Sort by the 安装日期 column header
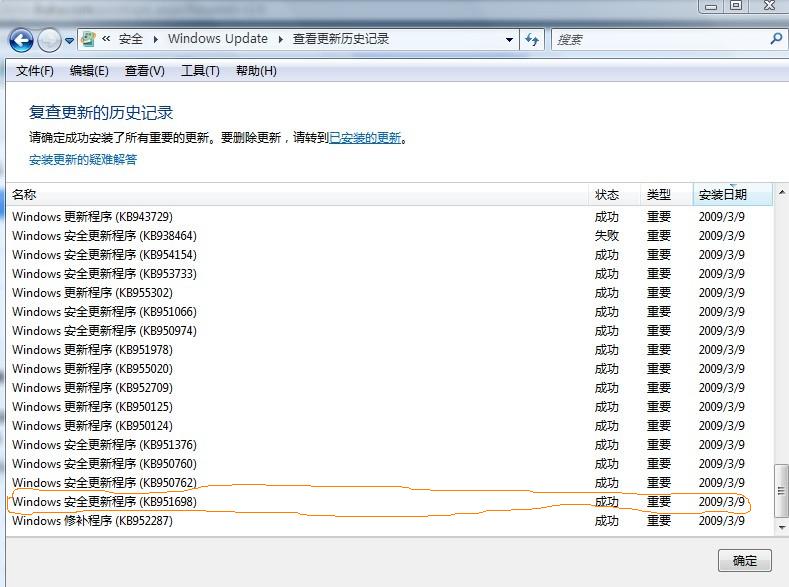The width and height of the screenshot is (789, 587). 732,195
